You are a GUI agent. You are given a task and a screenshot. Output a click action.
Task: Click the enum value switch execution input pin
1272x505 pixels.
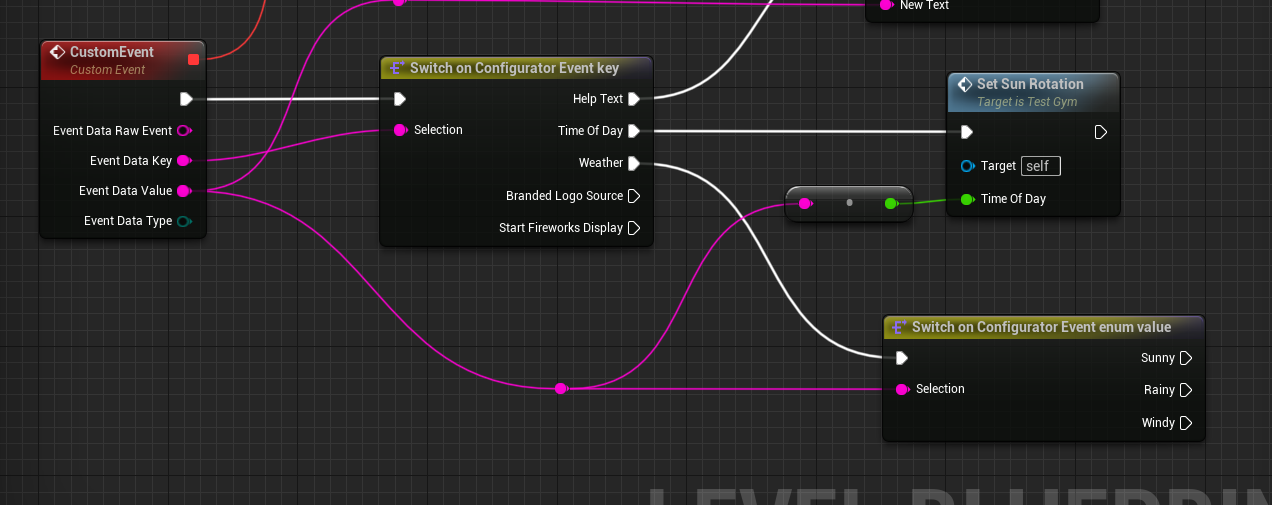(902, 358)
